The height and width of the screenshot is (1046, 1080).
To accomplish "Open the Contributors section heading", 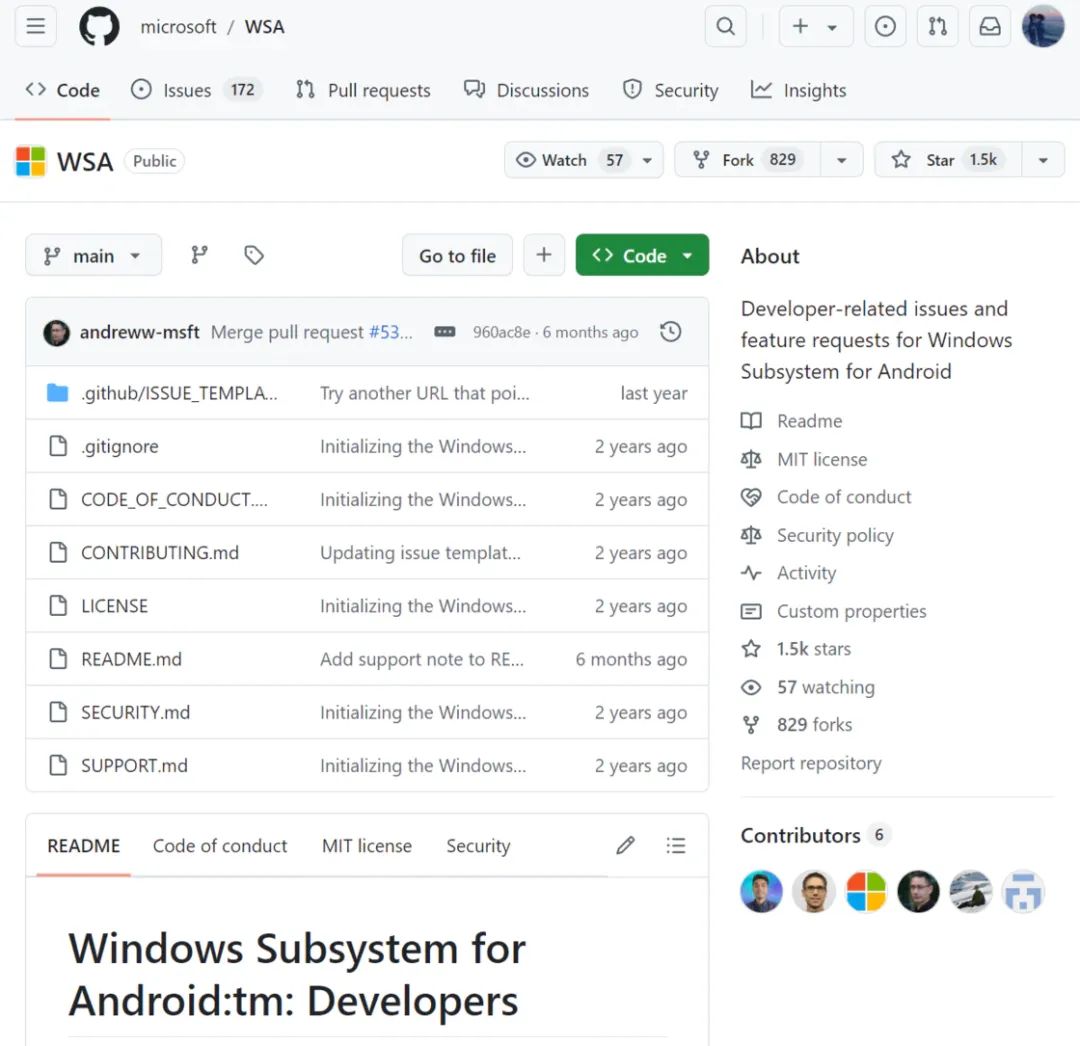I will click(800, 835).
